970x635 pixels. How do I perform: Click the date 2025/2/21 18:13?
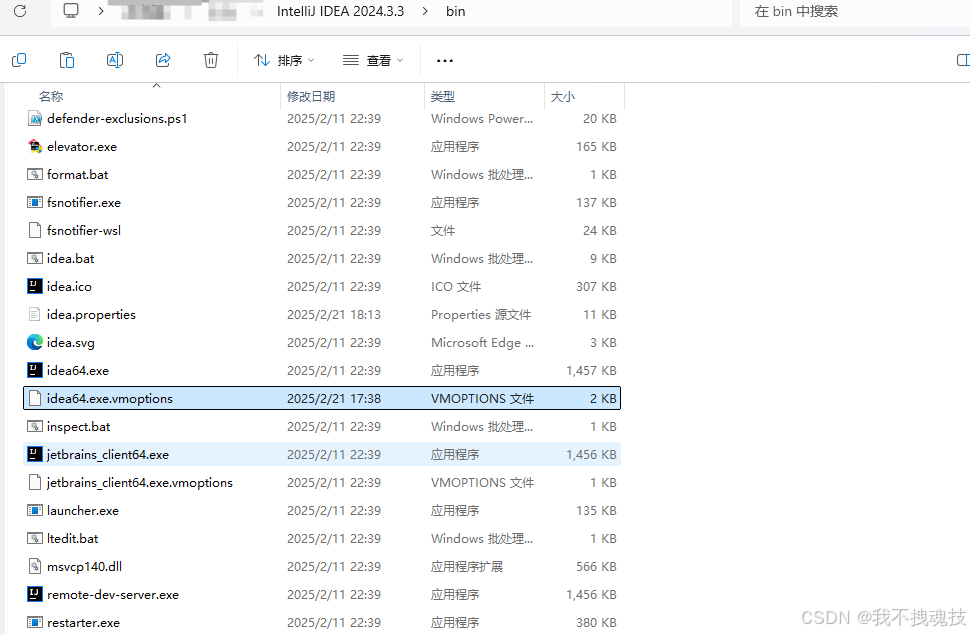[333, 314]
